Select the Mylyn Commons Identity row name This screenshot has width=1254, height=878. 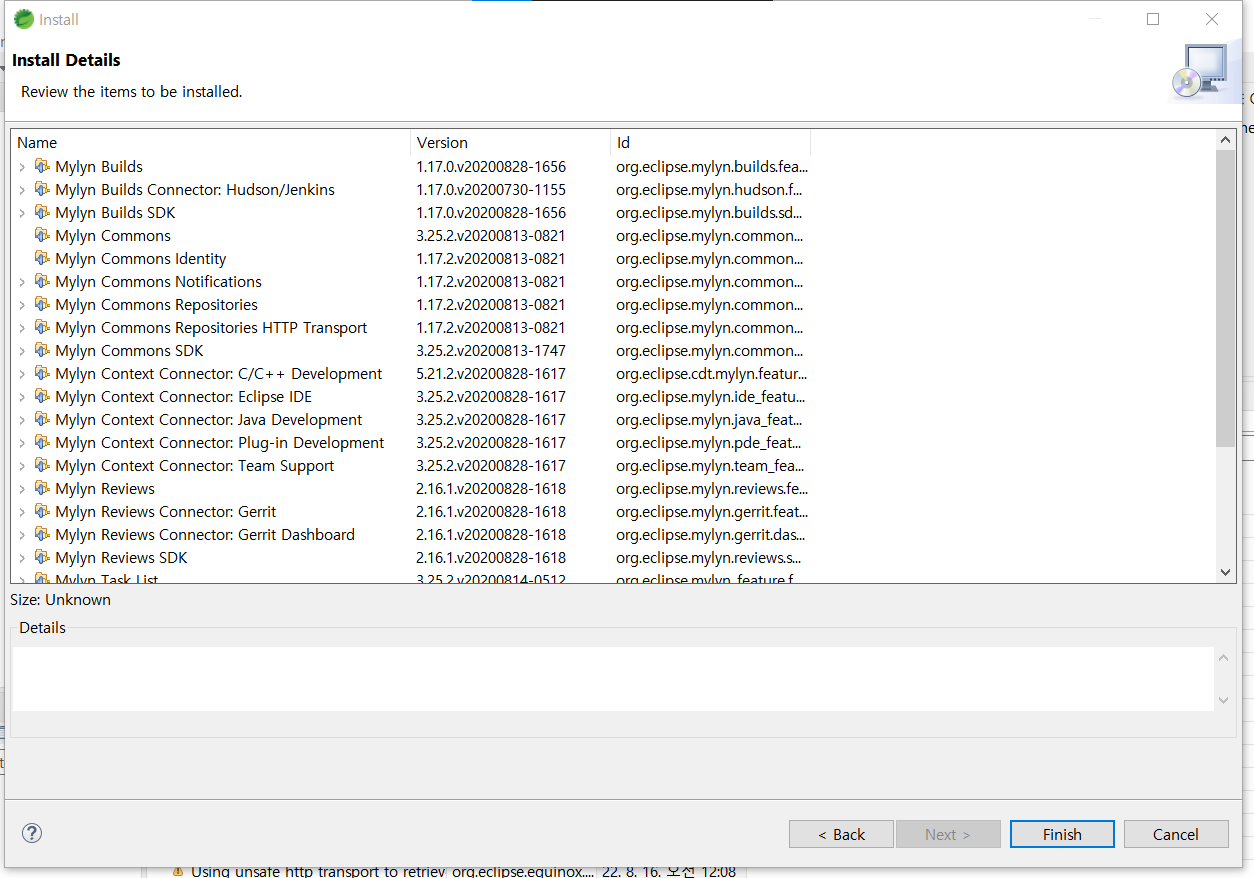point(141,259)
